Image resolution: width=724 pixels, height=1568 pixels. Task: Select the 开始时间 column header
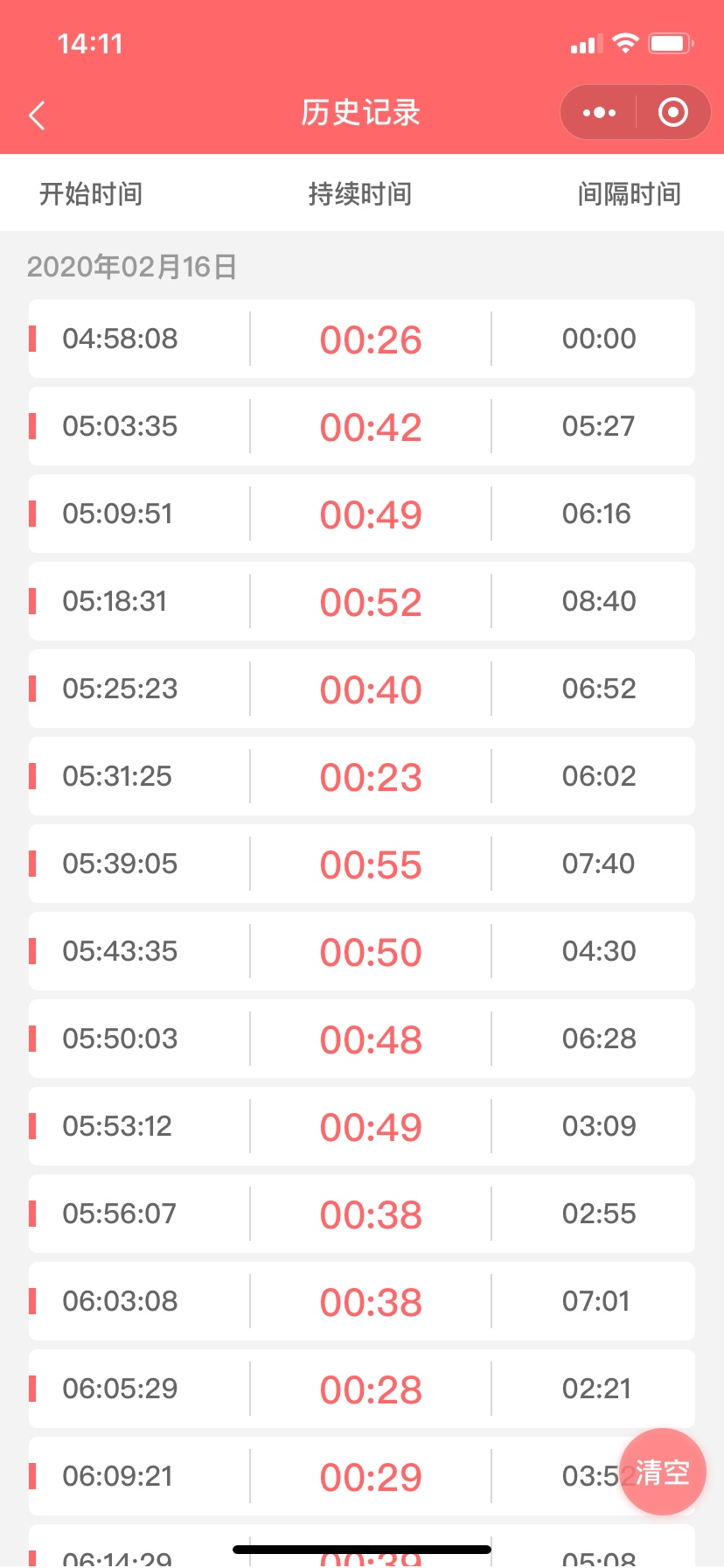coord(91,193)
